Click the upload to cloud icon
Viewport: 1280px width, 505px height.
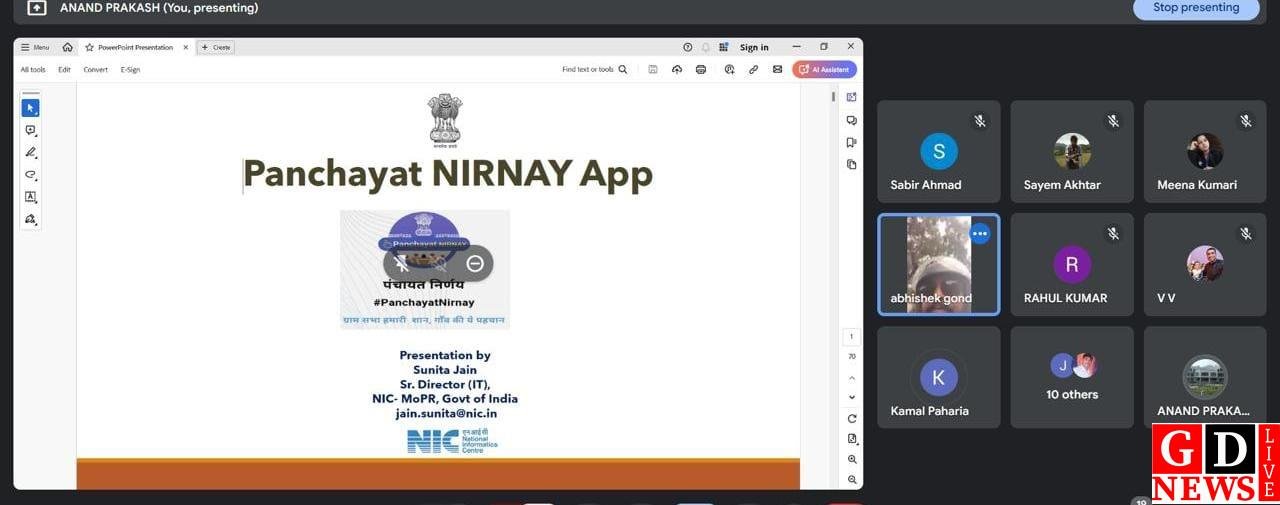click(677, 69)
